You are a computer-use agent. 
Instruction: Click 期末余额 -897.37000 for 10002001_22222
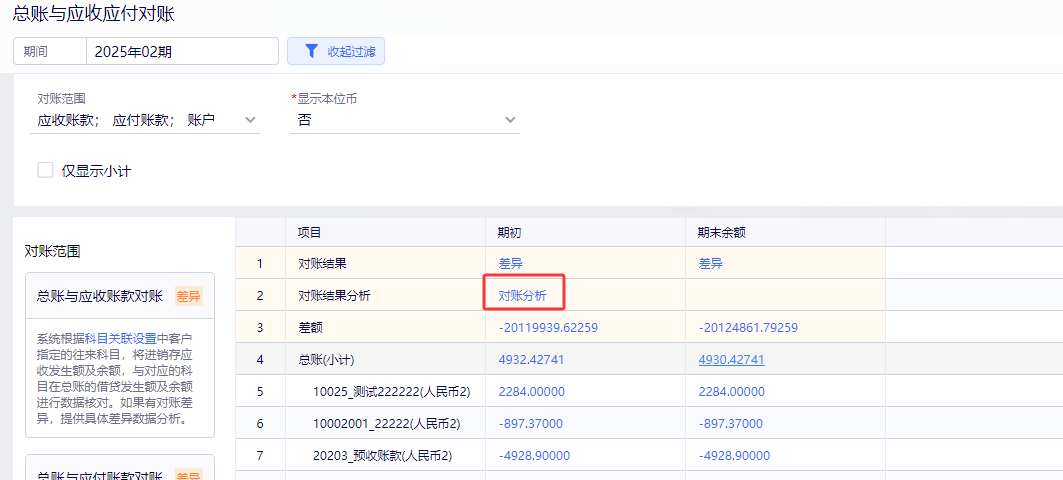tap(730, 423)
